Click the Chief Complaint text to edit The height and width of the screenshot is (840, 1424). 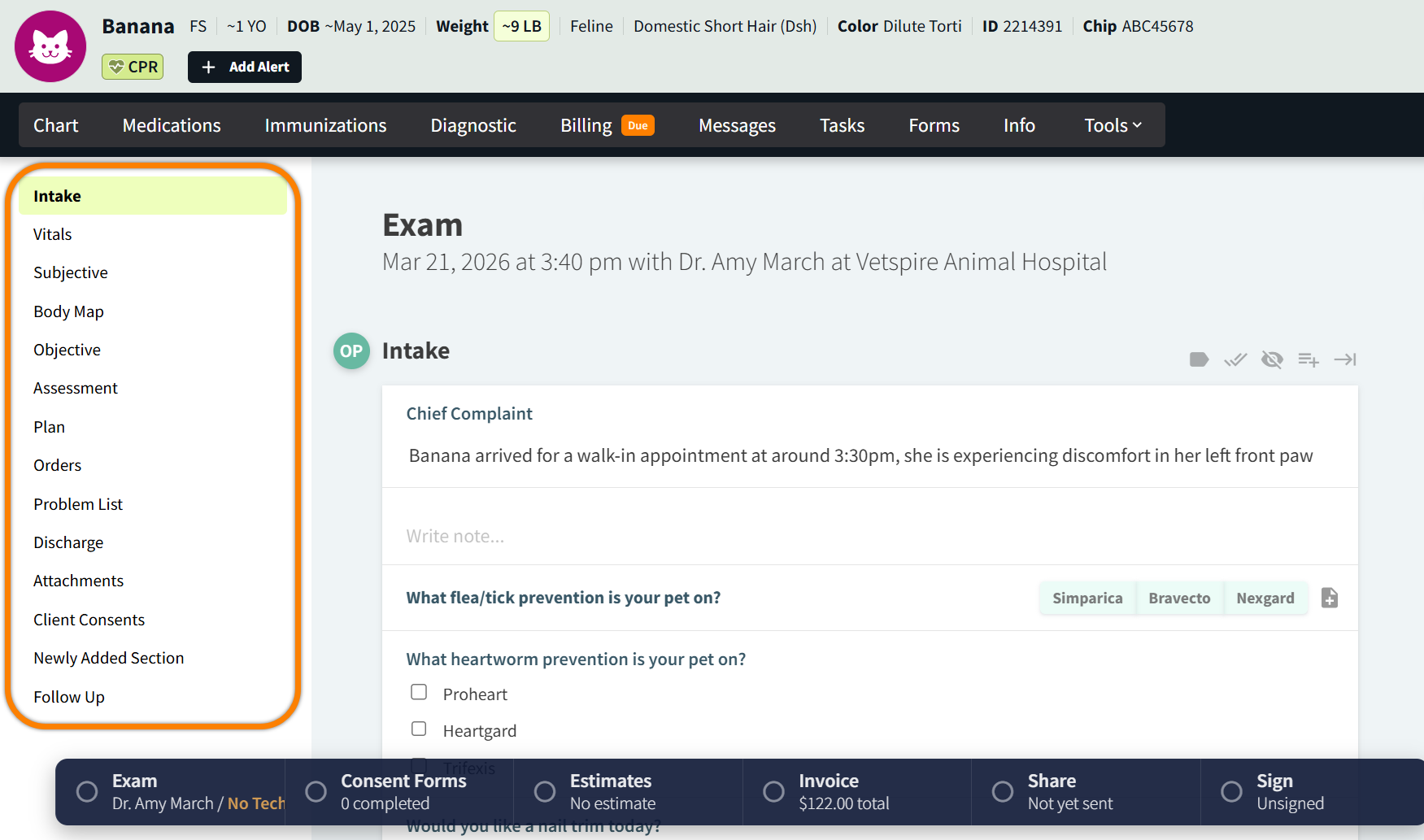coord(860,455)
